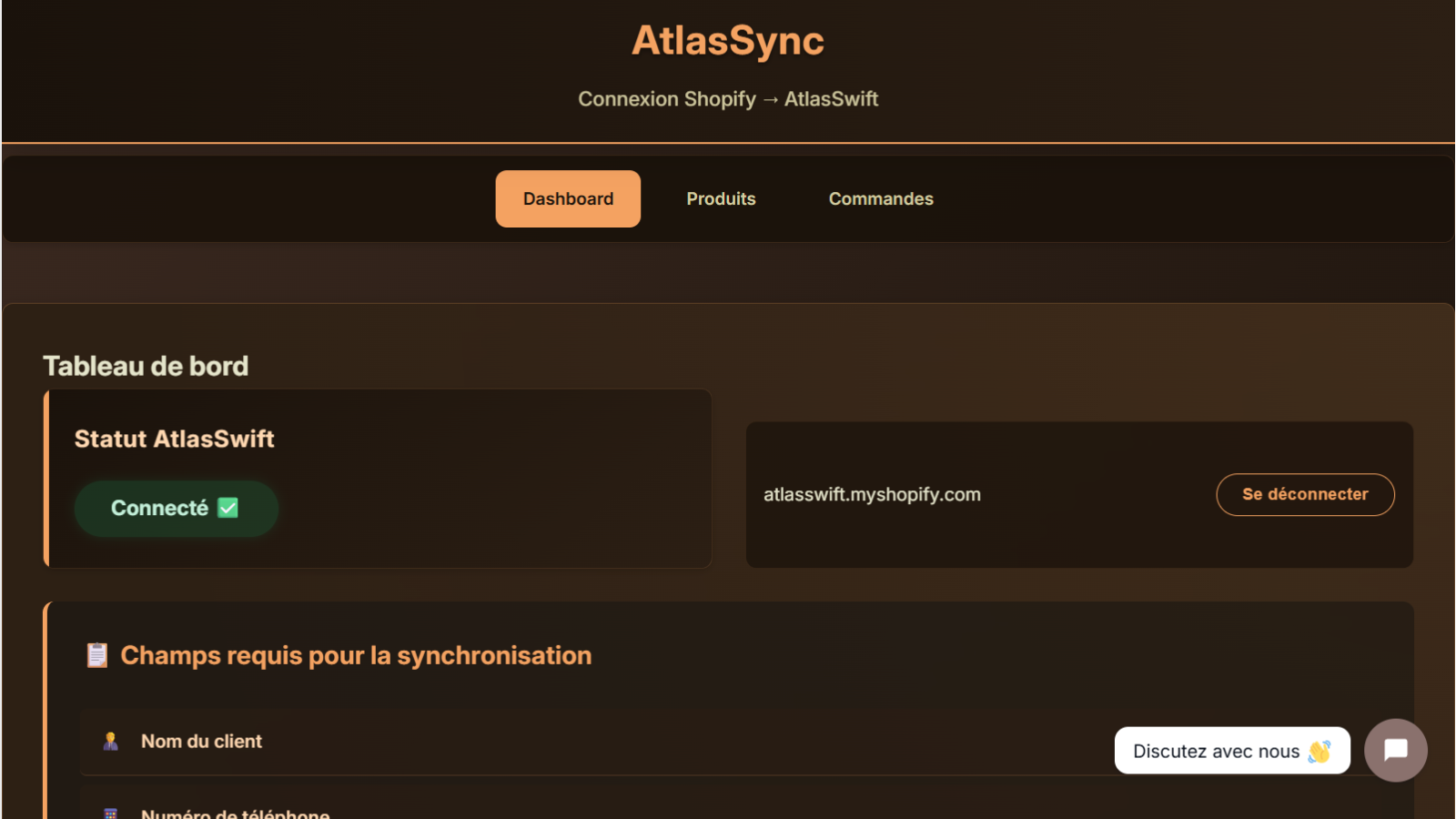The height and width of the screenshot is (819, 1456).
Task: Click the waving hand emoji in chat prompt
Action: 1319,752
